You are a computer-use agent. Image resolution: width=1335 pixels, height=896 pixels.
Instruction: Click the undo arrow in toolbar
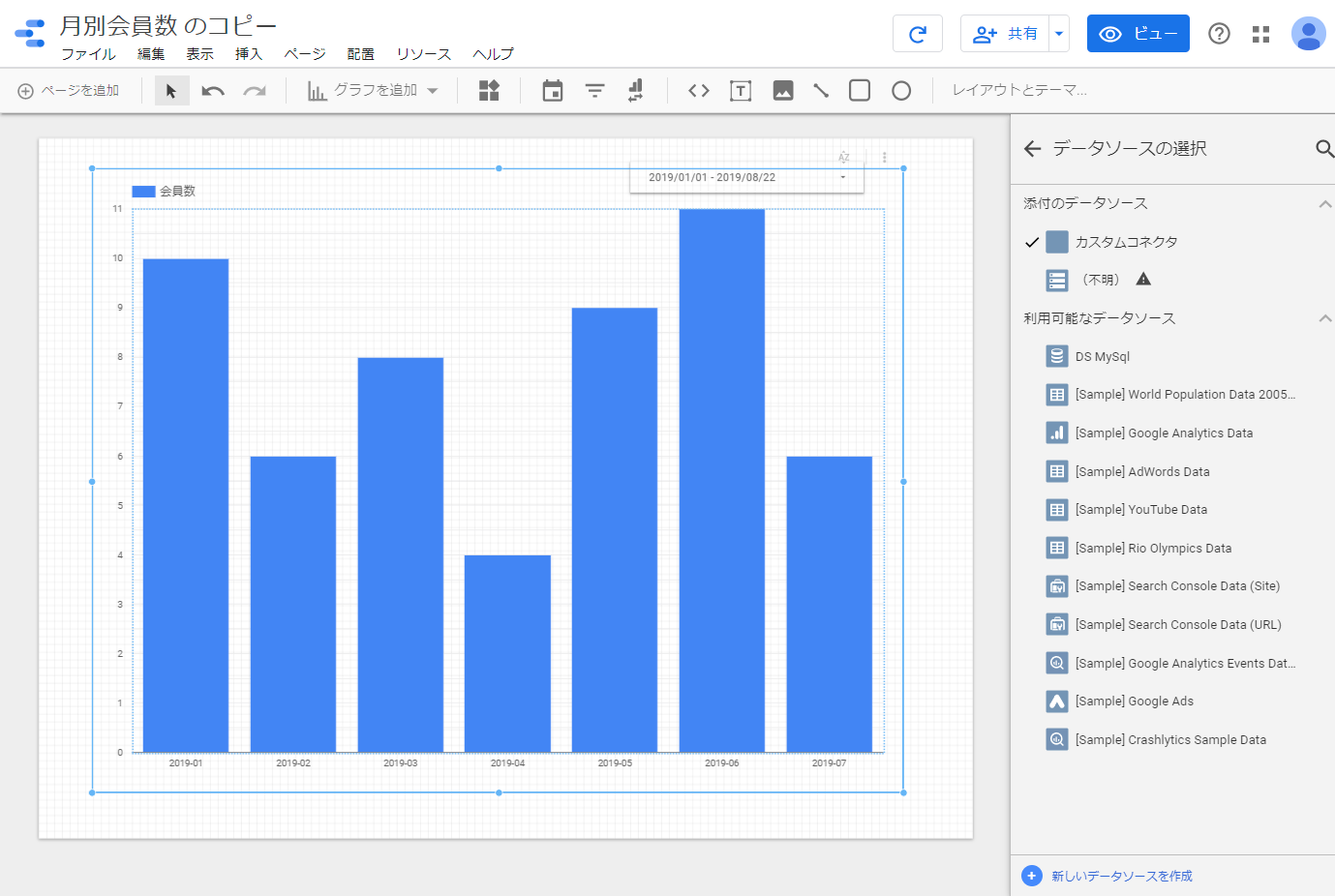click(x=213, y=91)
